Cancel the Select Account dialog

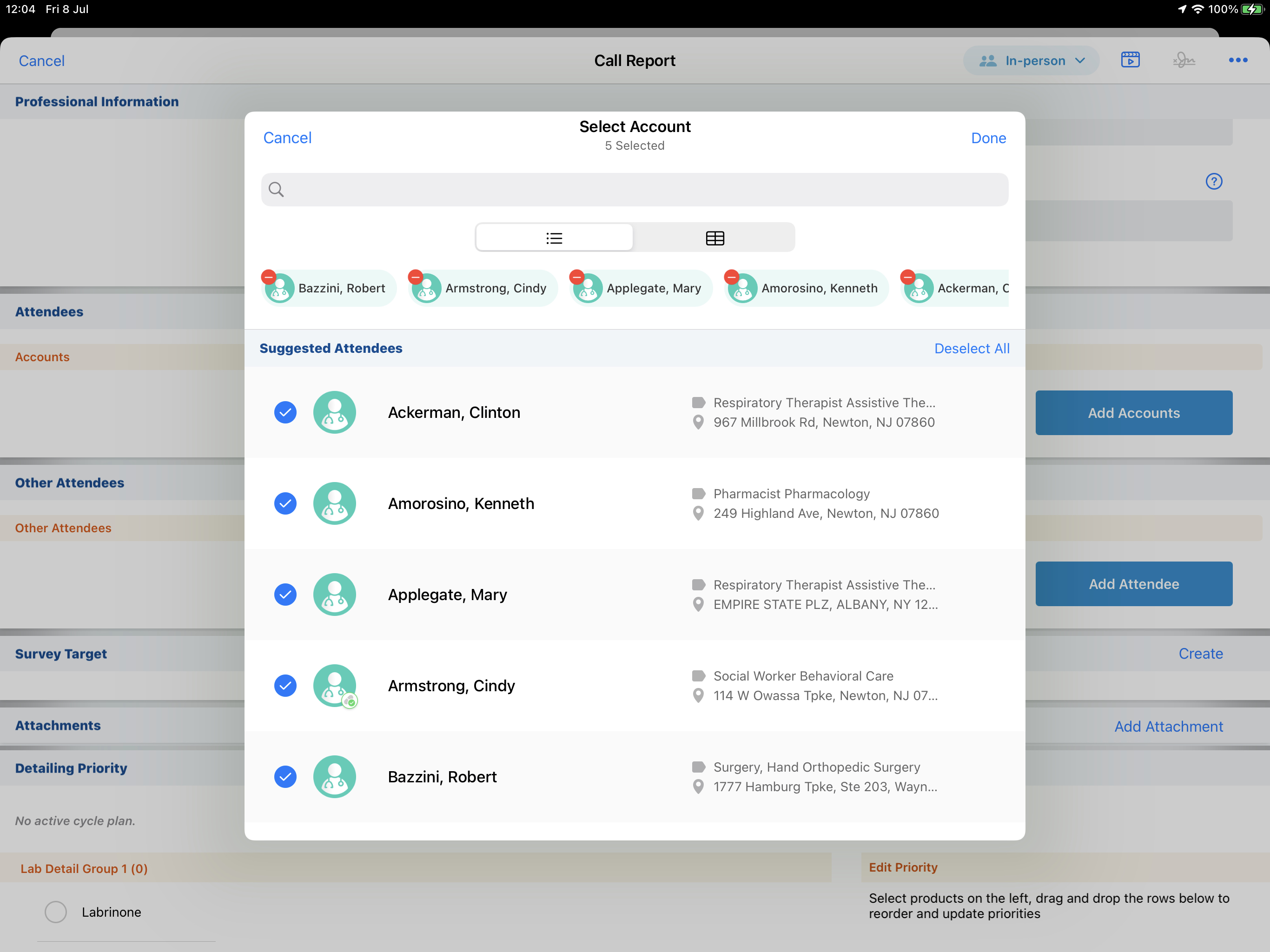coord(287,138)
